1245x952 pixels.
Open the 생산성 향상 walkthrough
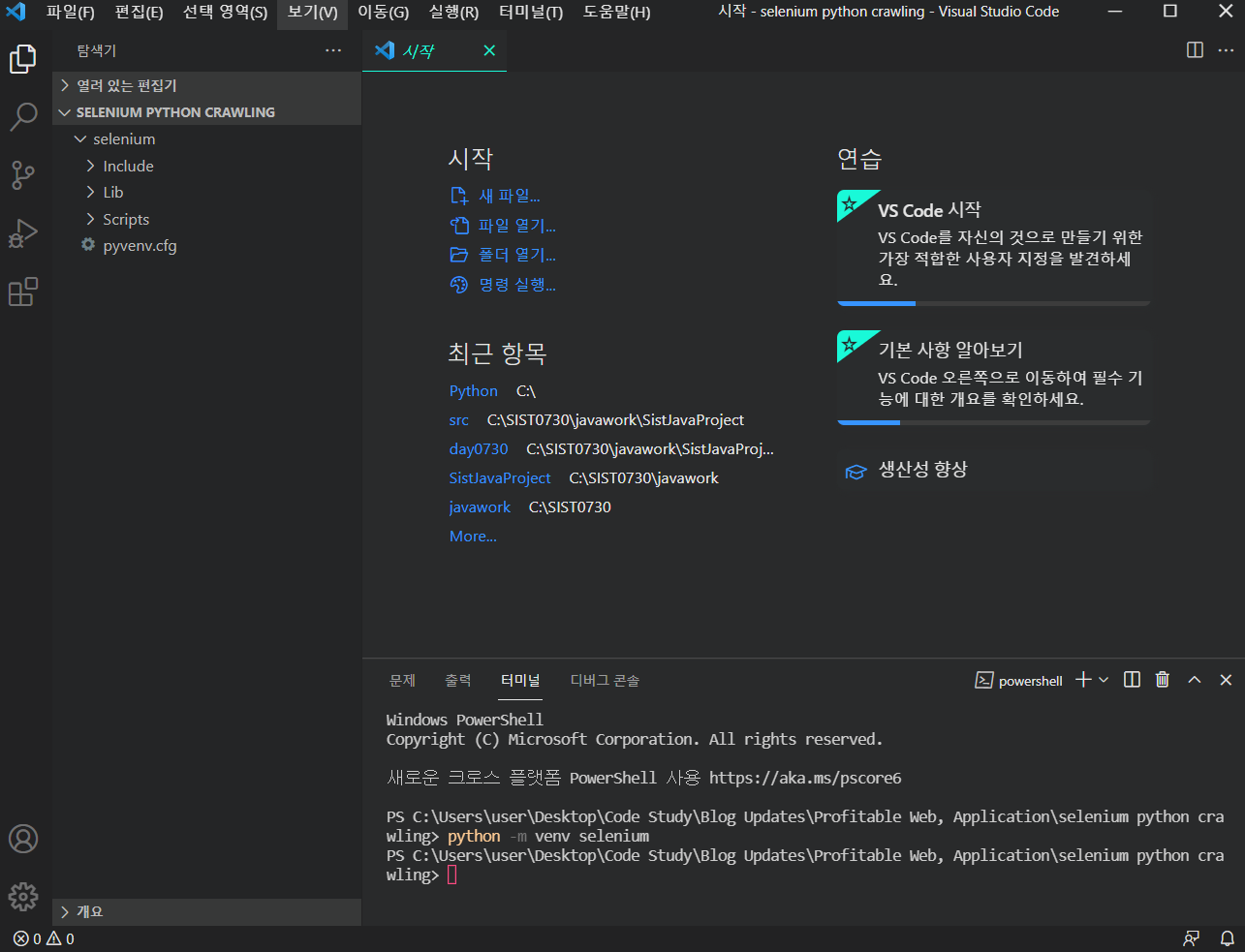[993, 471]
